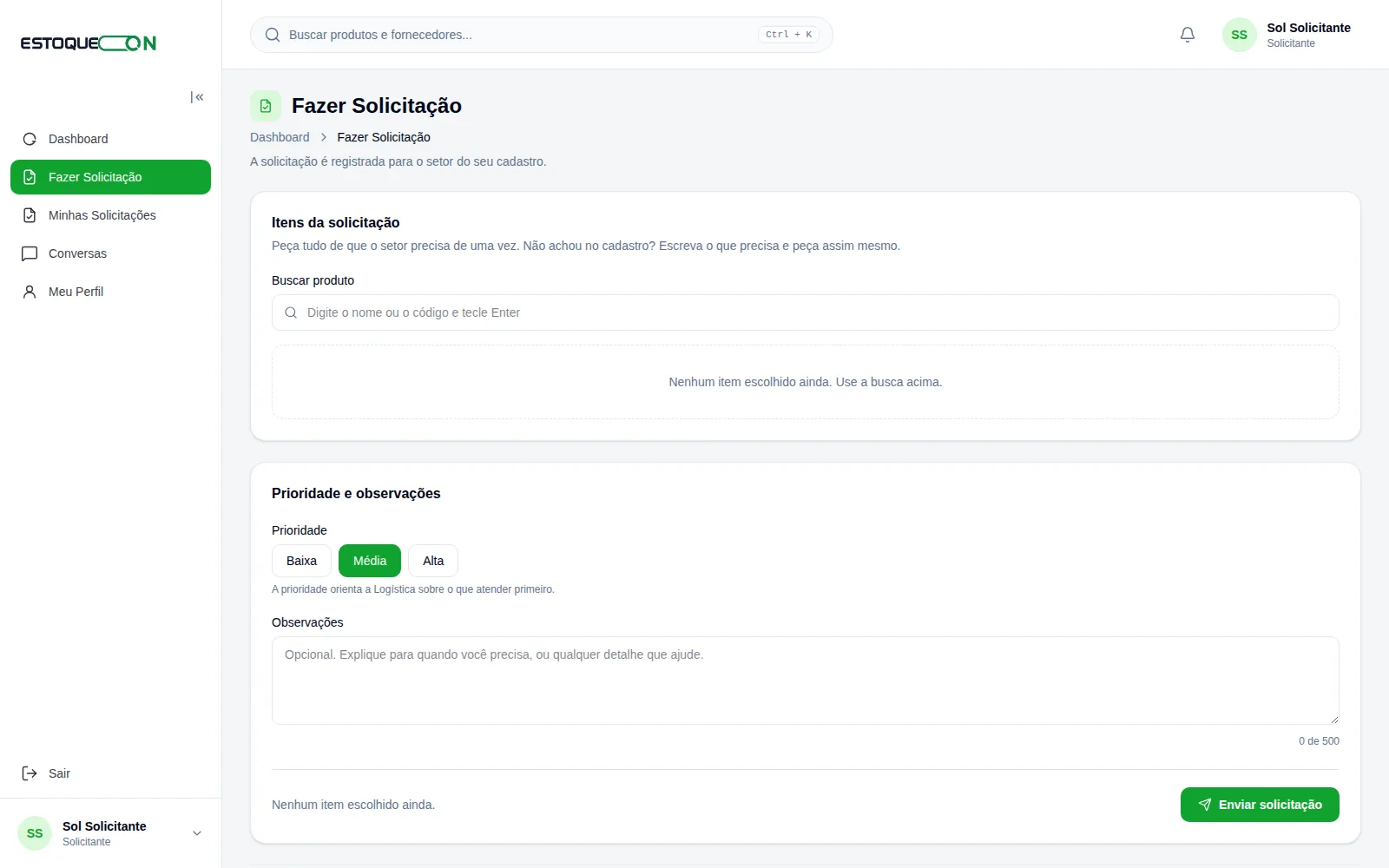This screenshot has height=868, width=1389.
Task: Click the Dashboard icon in the sidebar
Action: click(x=30, y=139)
